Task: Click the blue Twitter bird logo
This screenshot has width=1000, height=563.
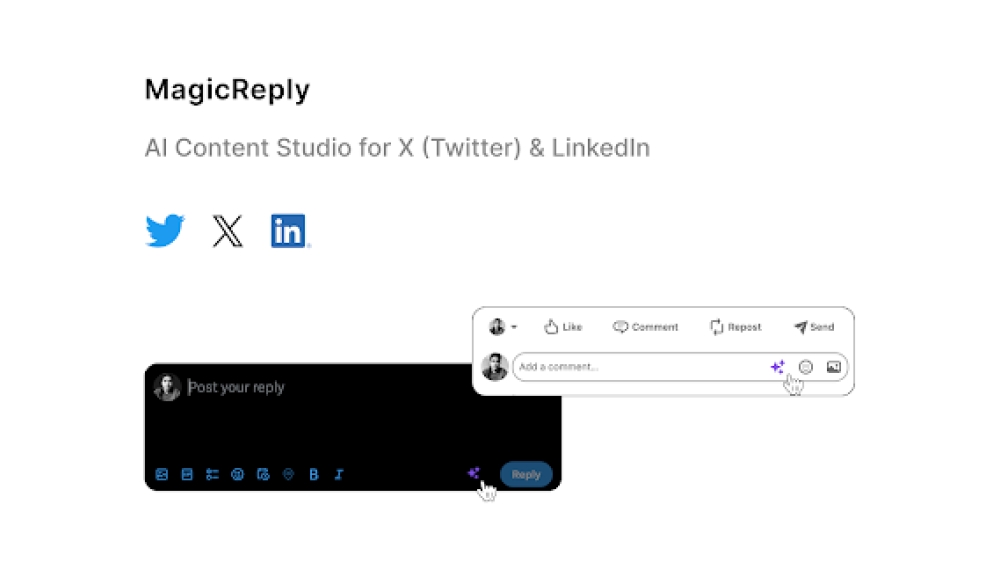Action: coord(165,230)
